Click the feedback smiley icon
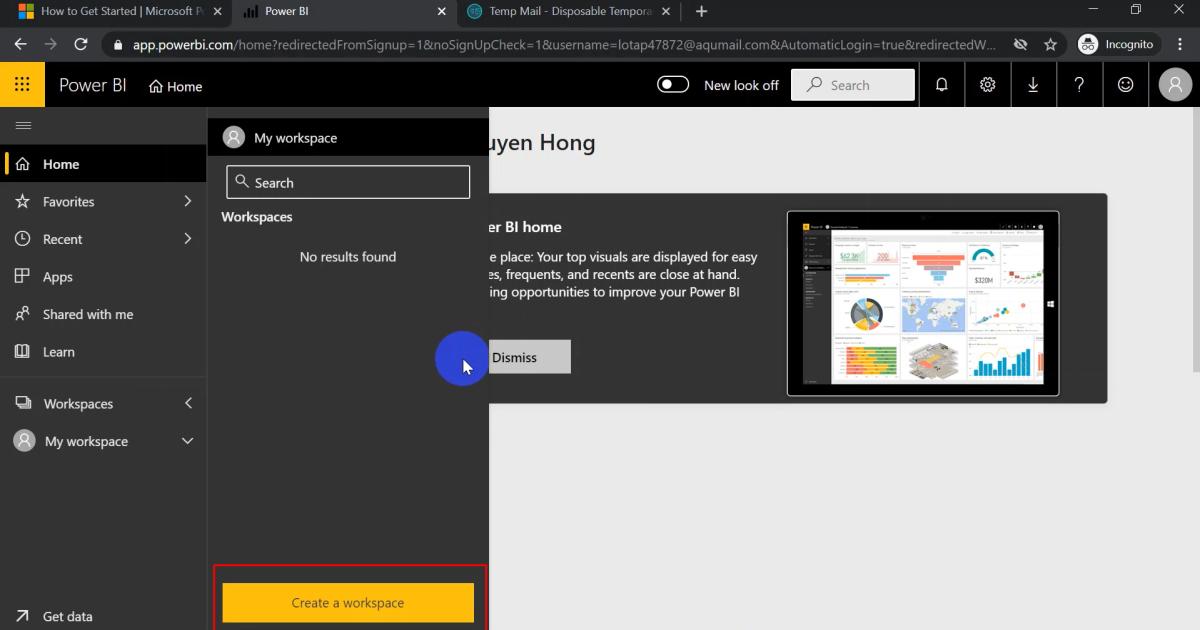 (x=1125, y=84)
